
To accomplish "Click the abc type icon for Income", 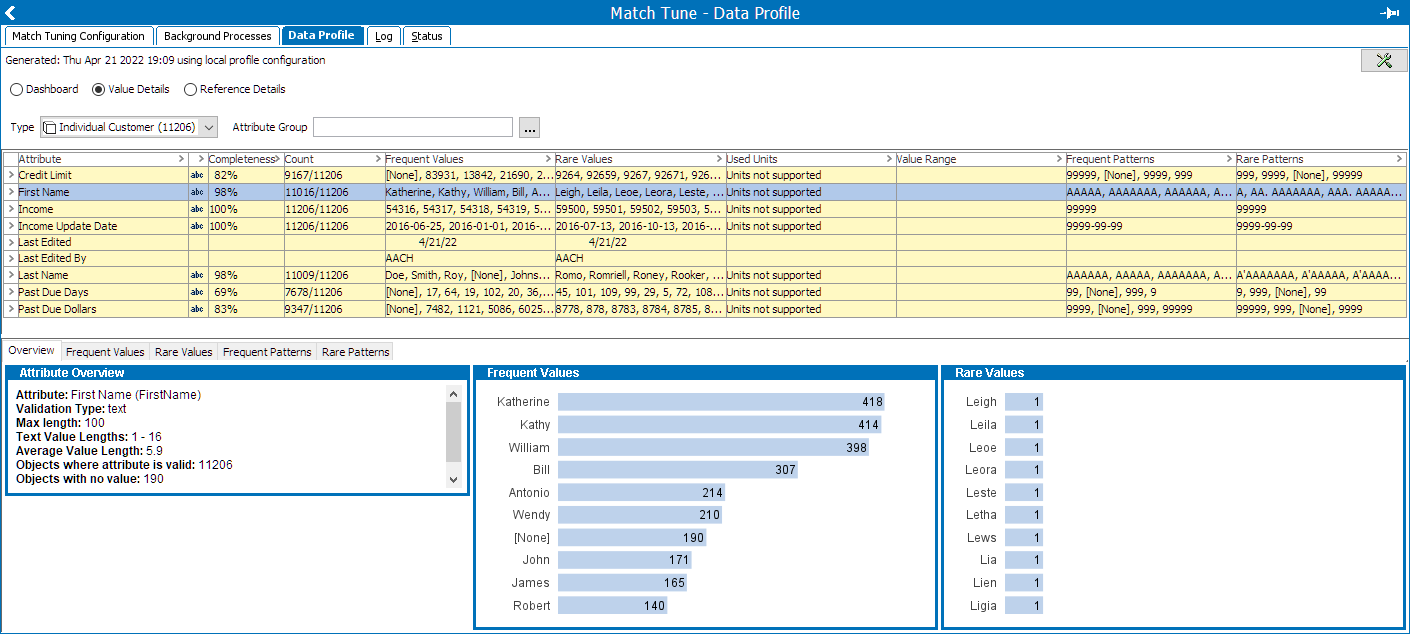I will coord(196,210).
